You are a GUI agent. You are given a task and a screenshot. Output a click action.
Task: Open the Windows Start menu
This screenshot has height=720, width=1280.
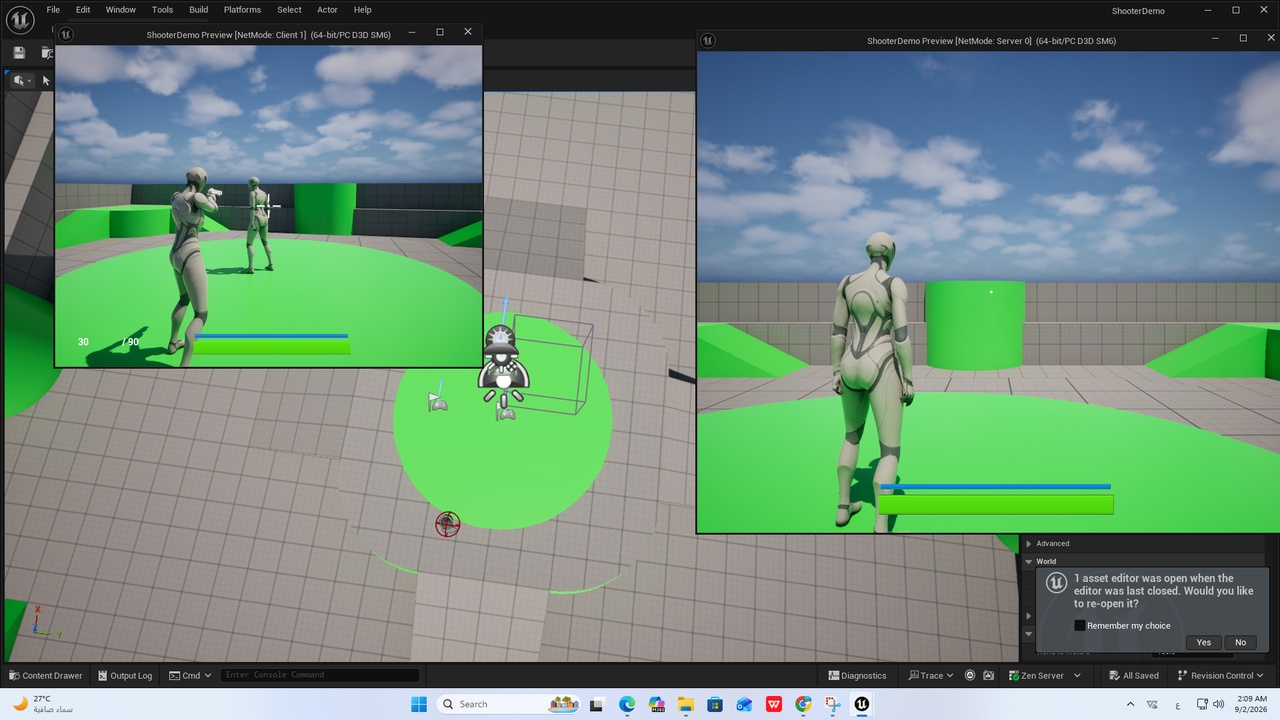[x=419, y=704]
